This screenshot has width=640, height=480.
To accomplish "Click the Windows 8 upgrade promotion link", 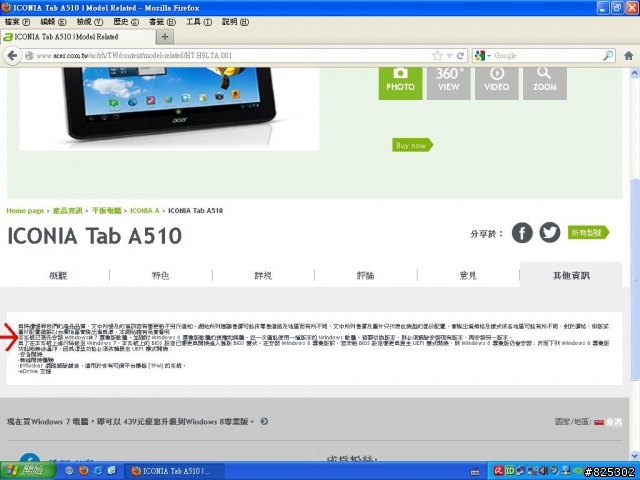I will (131, 421).
